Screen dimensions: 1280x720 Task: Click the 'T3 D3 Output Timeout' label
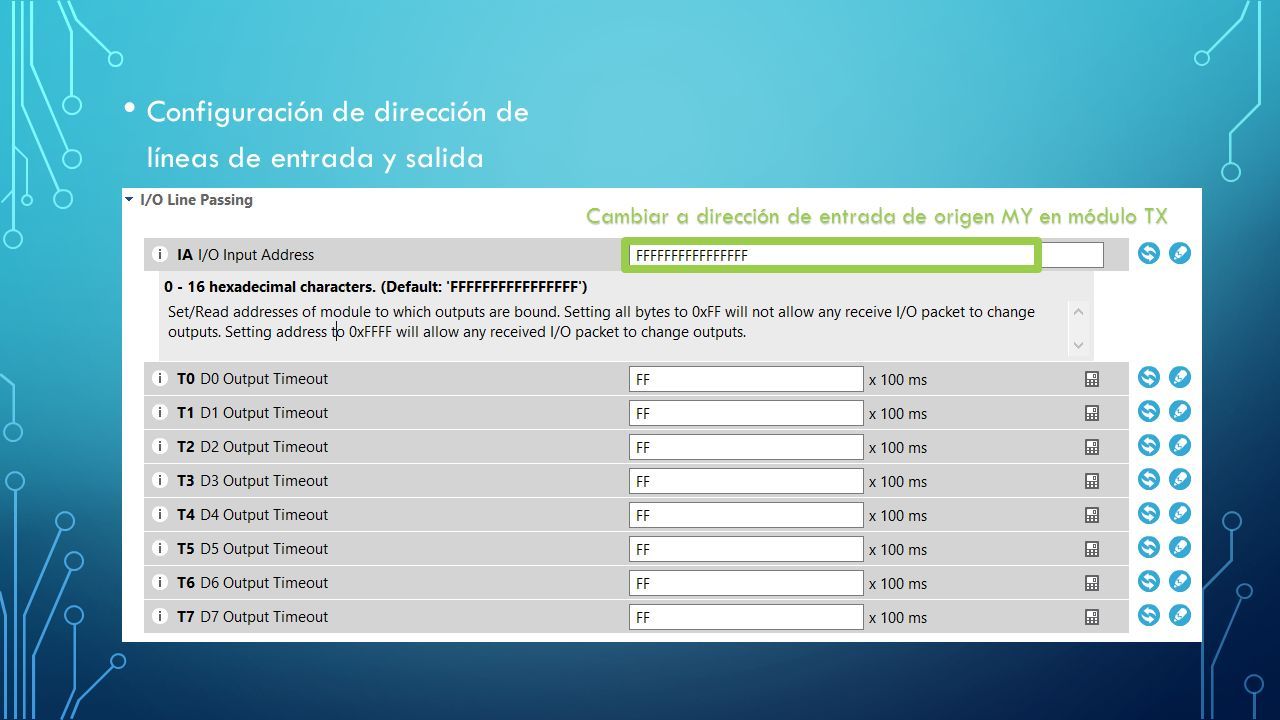tap(252, 481)
